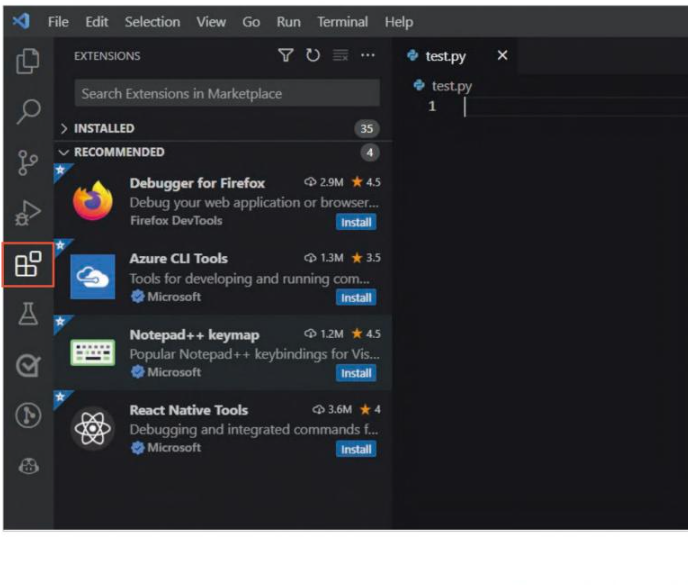Open Notepad++ keymap extension title
The width and height of the screenshot is (688, 585).
click(x=194, y=335)
